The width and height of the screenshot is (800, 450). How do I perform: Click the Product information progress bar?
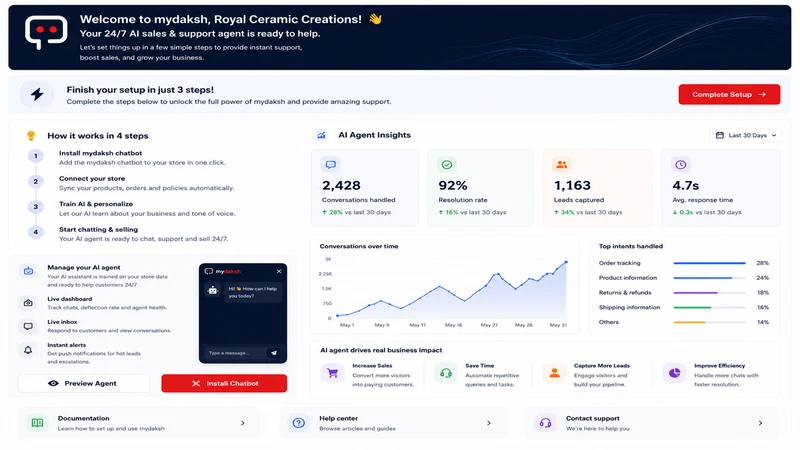click(709, 278)
